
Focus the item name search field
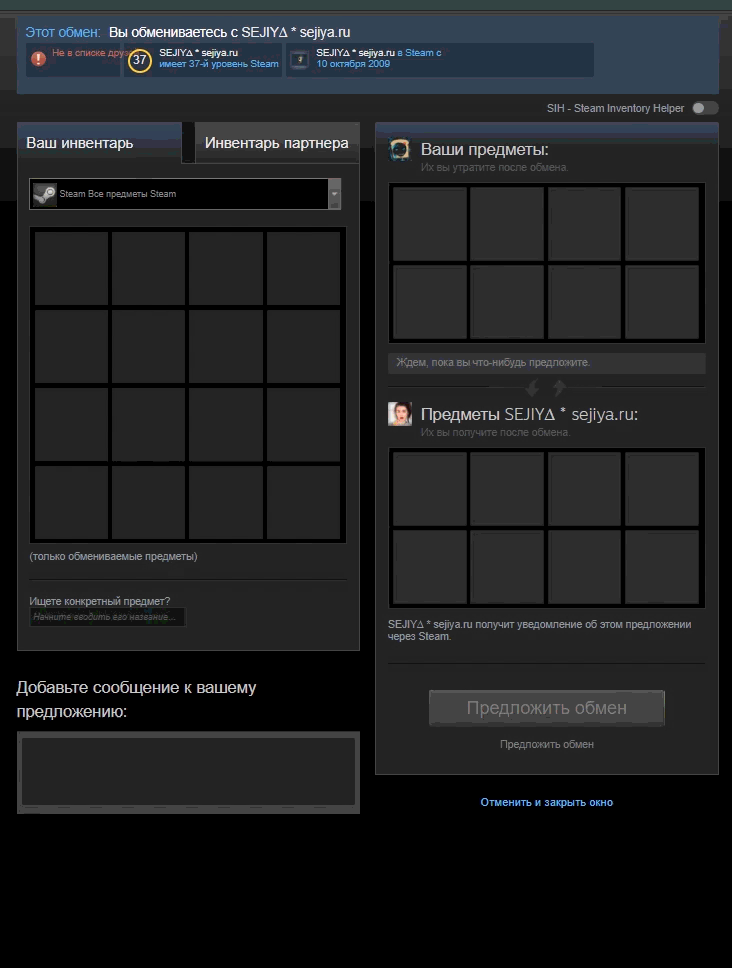click(x=107, y=617)
